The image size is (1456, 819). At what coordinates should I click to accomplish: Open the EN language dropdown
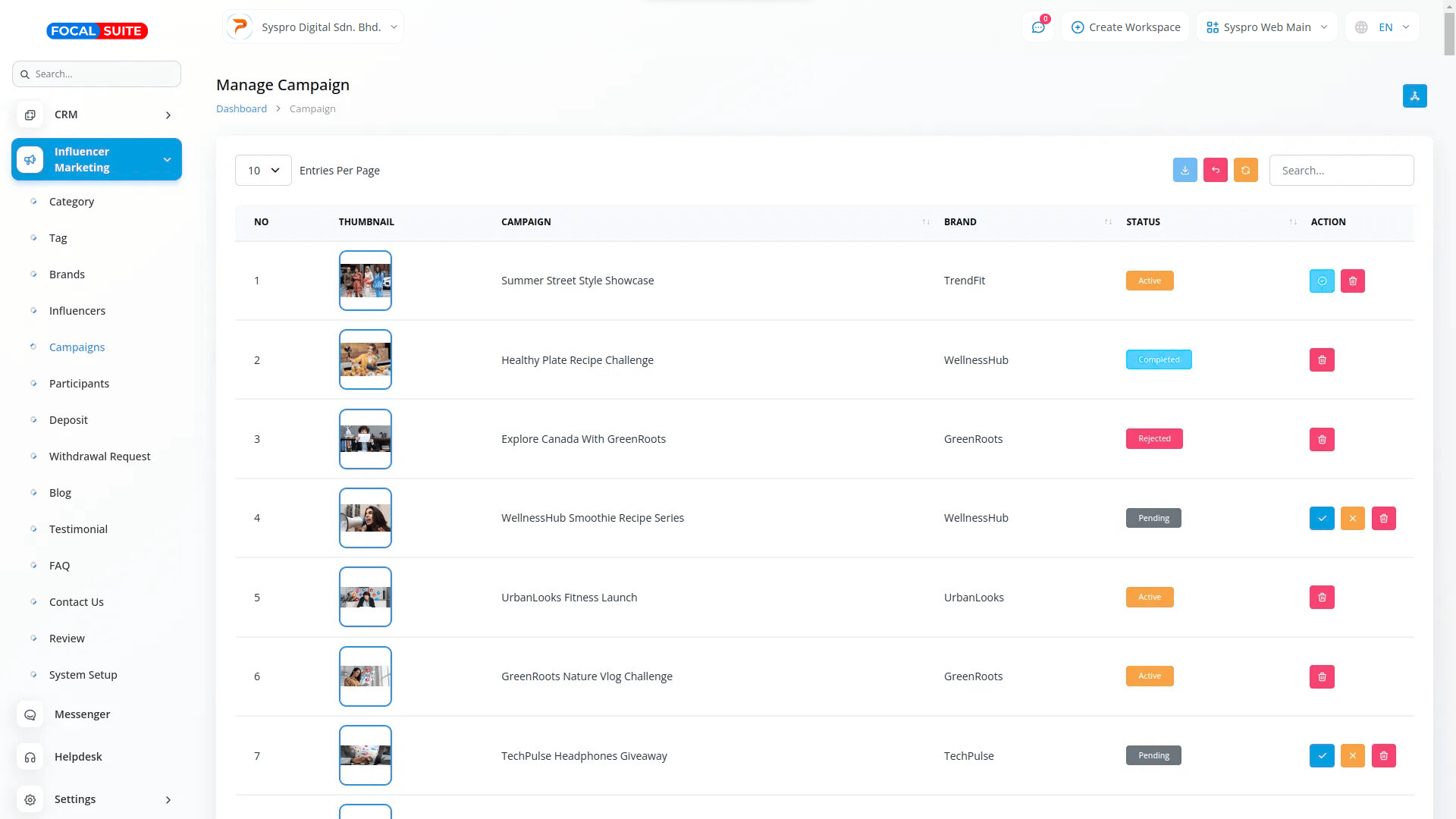point(1383,27)
